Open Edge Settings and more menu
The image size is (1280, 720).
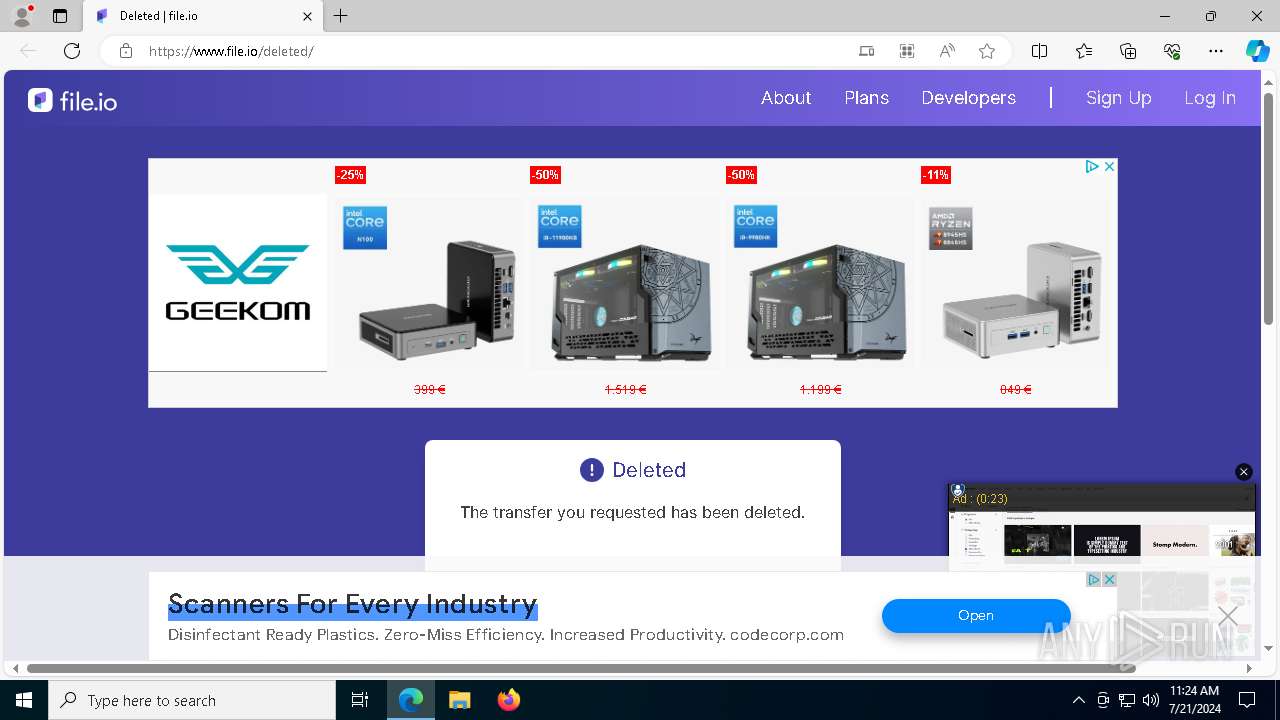(x=1216, y=51)
